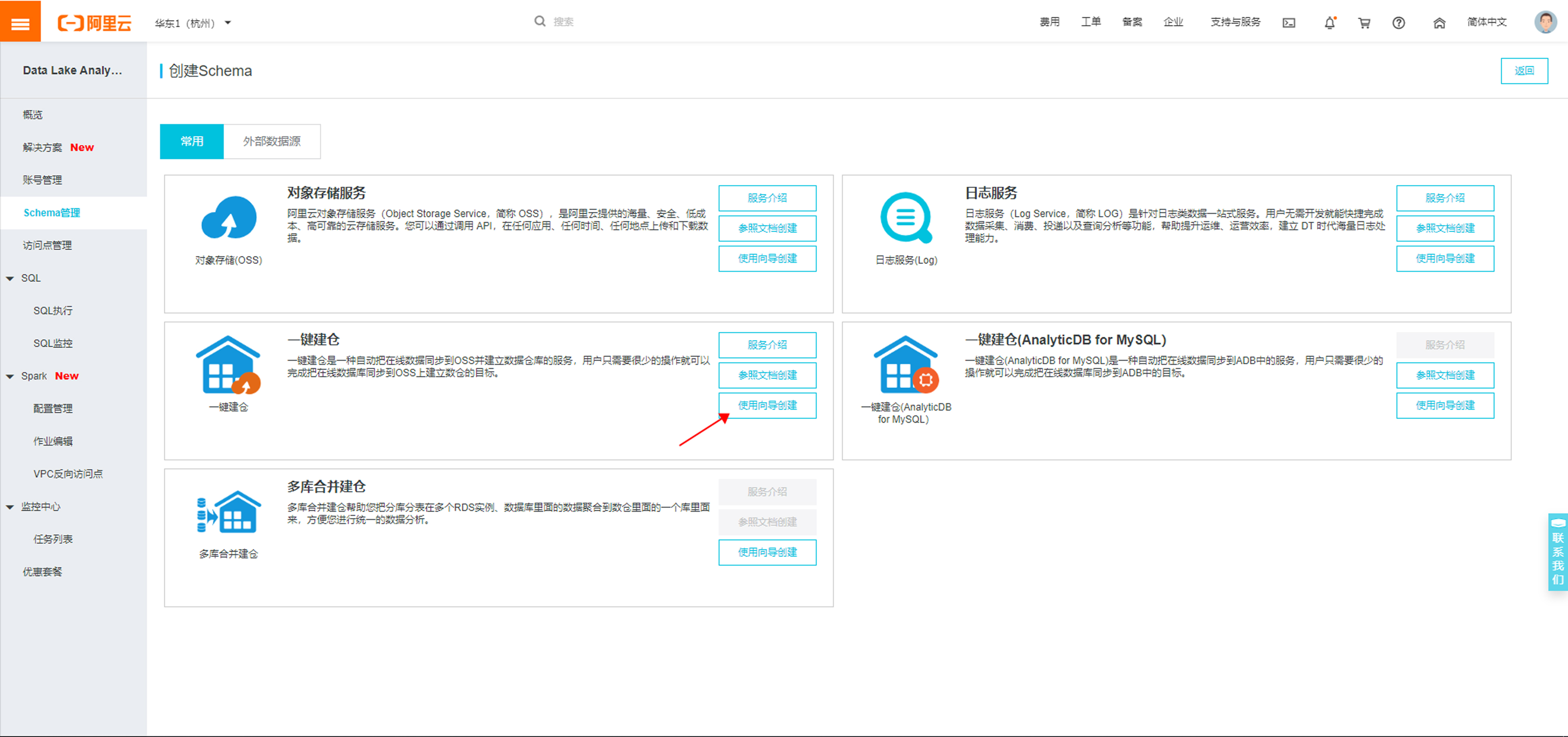The width and height of the screenshot is (1568, 737).
Task: Open 作业编辑 under Spark
Action: pyautogui.click(x=53, y=442)
